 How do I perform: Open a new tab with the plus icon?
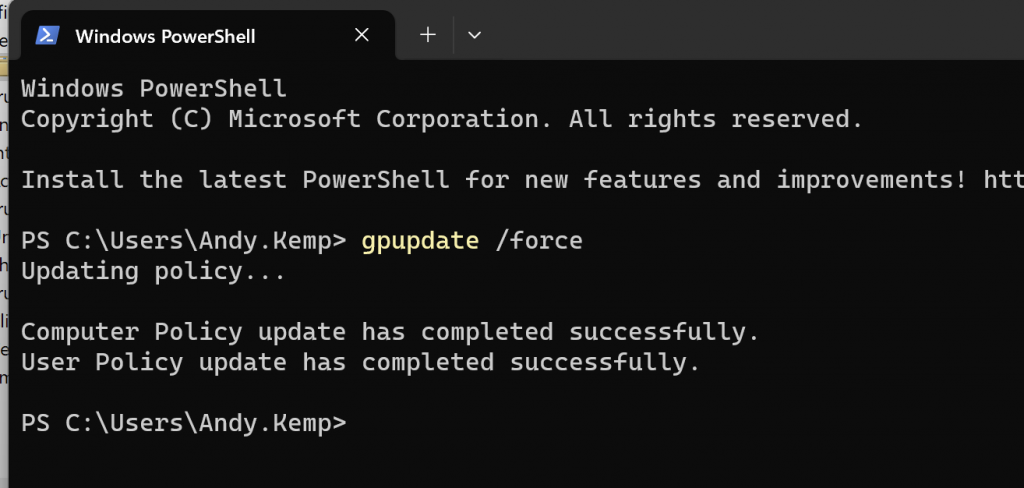[x=428, y=35]
